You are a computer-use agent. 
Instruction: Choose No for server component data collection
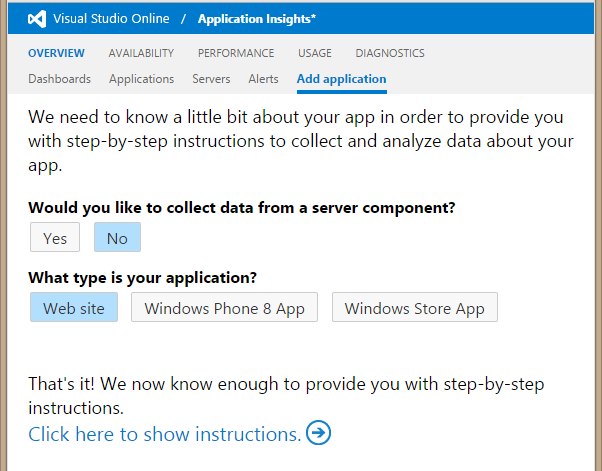click(x=117, y=238)
